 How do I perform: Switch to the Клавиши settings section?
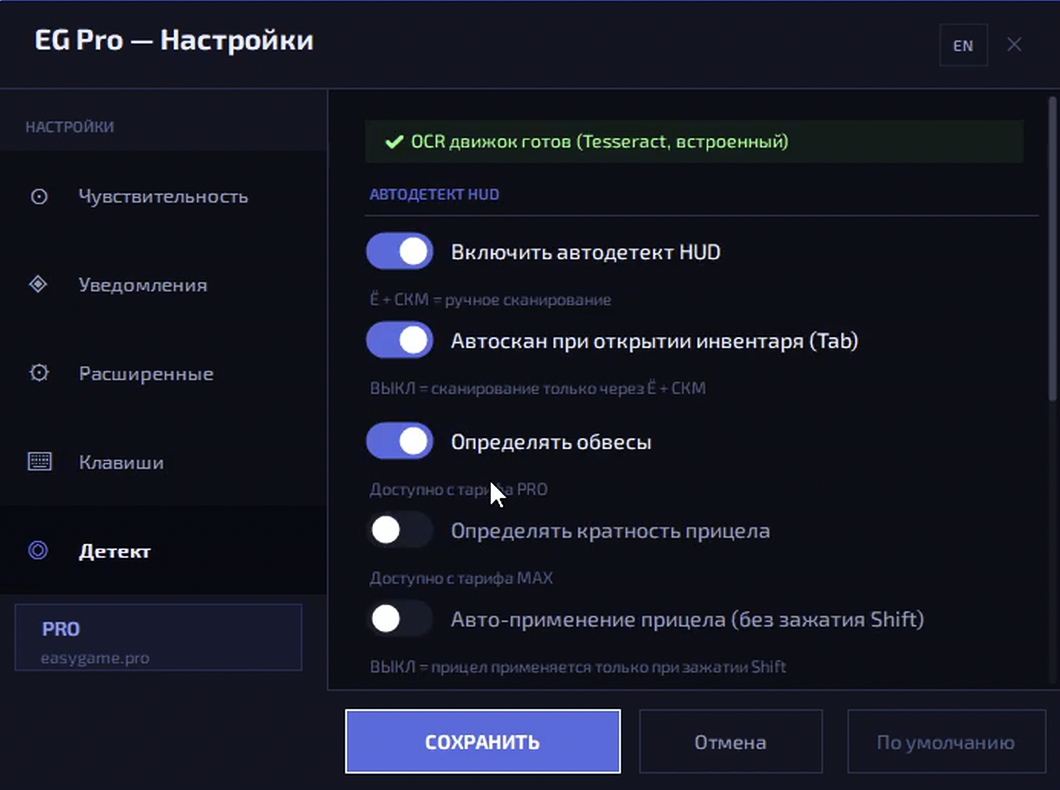(121, 462)
